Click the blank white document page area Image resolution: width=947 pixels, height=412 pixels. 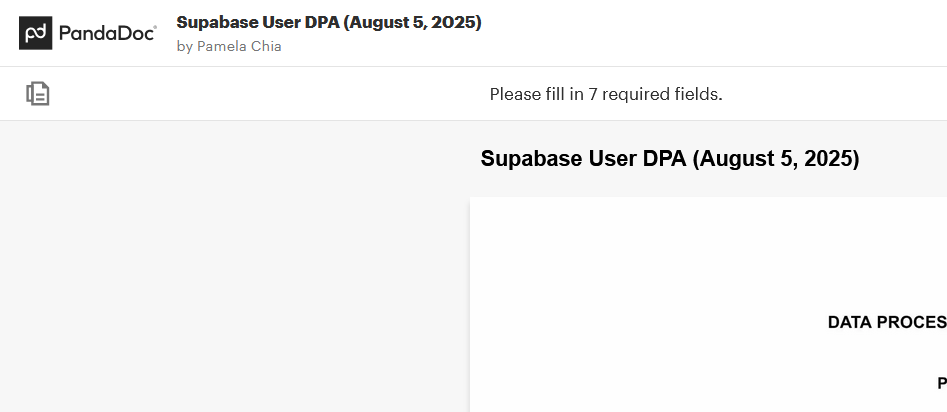click(650, 270)
